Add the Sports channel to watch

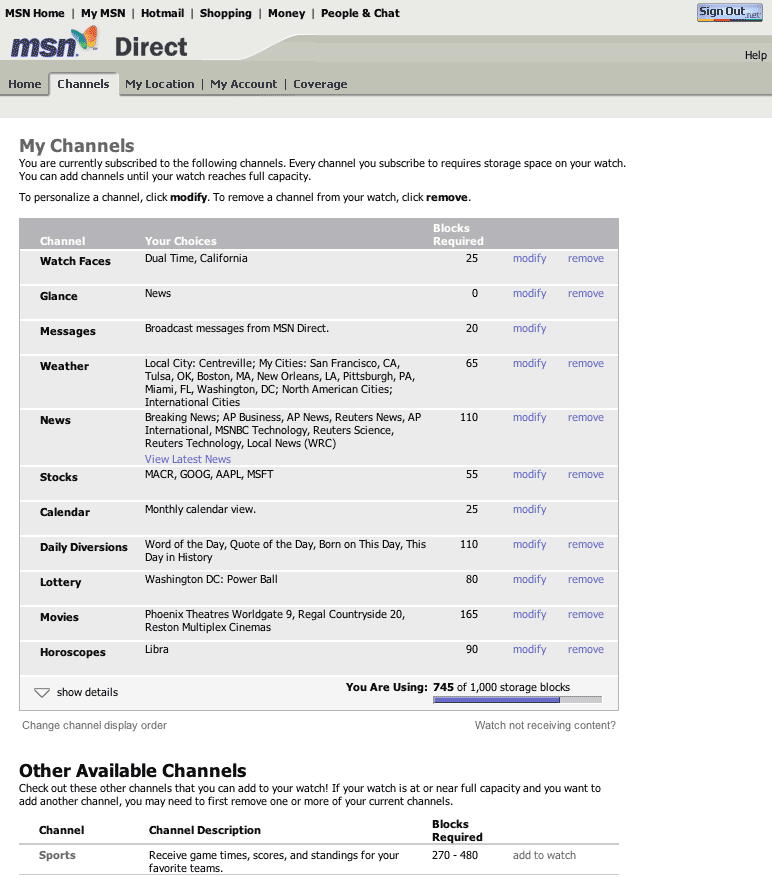[x=544, y=855]
